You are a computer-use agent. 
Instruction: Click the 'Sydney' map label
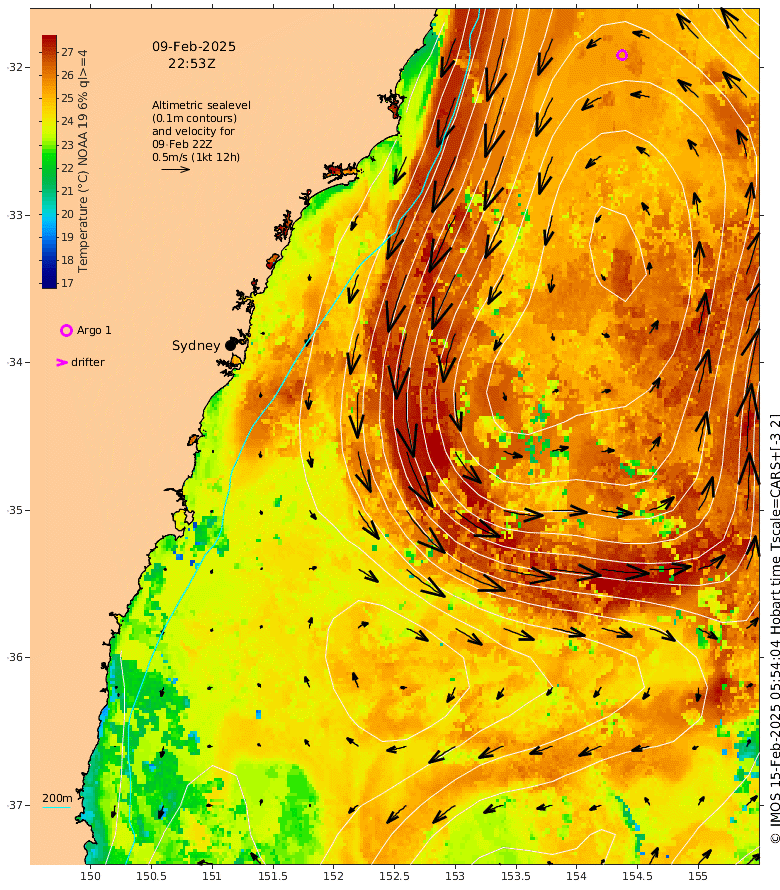(196, 346)
